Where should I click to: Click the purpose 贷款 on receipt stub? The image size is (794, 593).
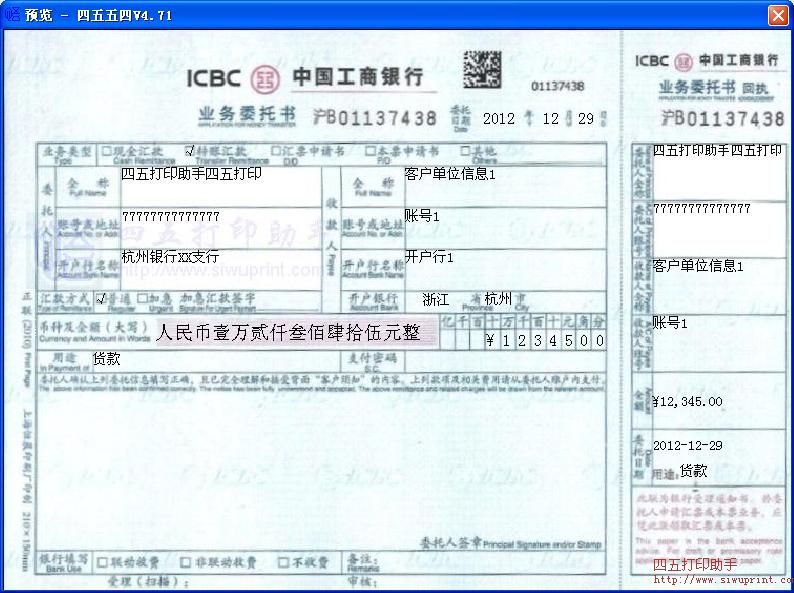coord(693,471)
